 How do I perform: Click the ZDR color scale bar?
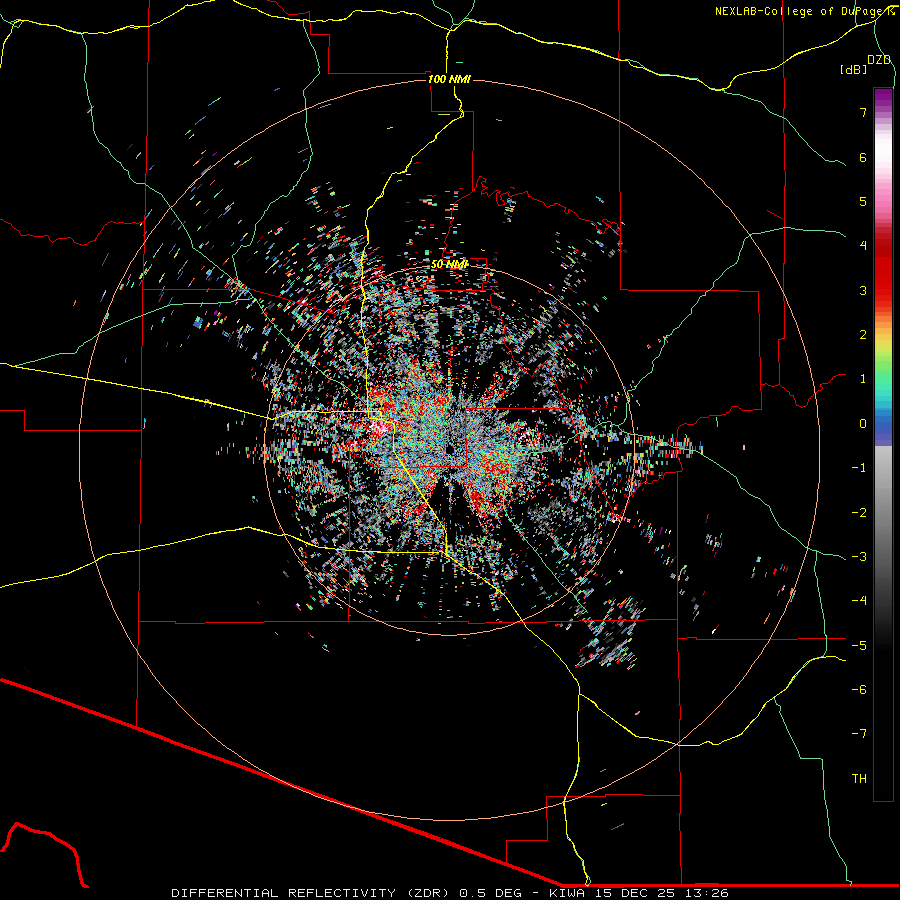[x=883, y=444]
